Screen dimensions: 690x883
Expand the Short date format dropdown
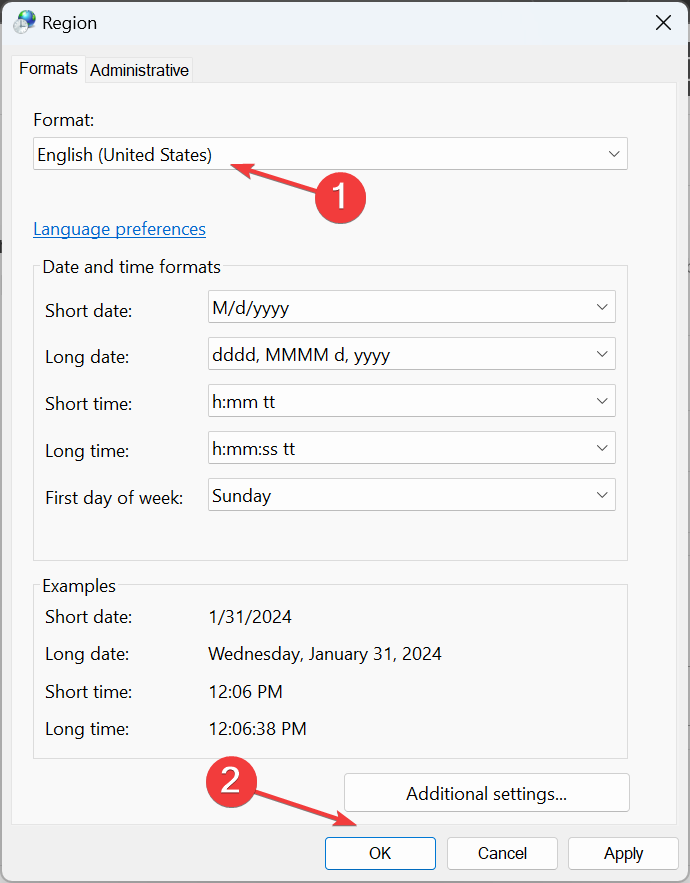click(x=411, y=308)
